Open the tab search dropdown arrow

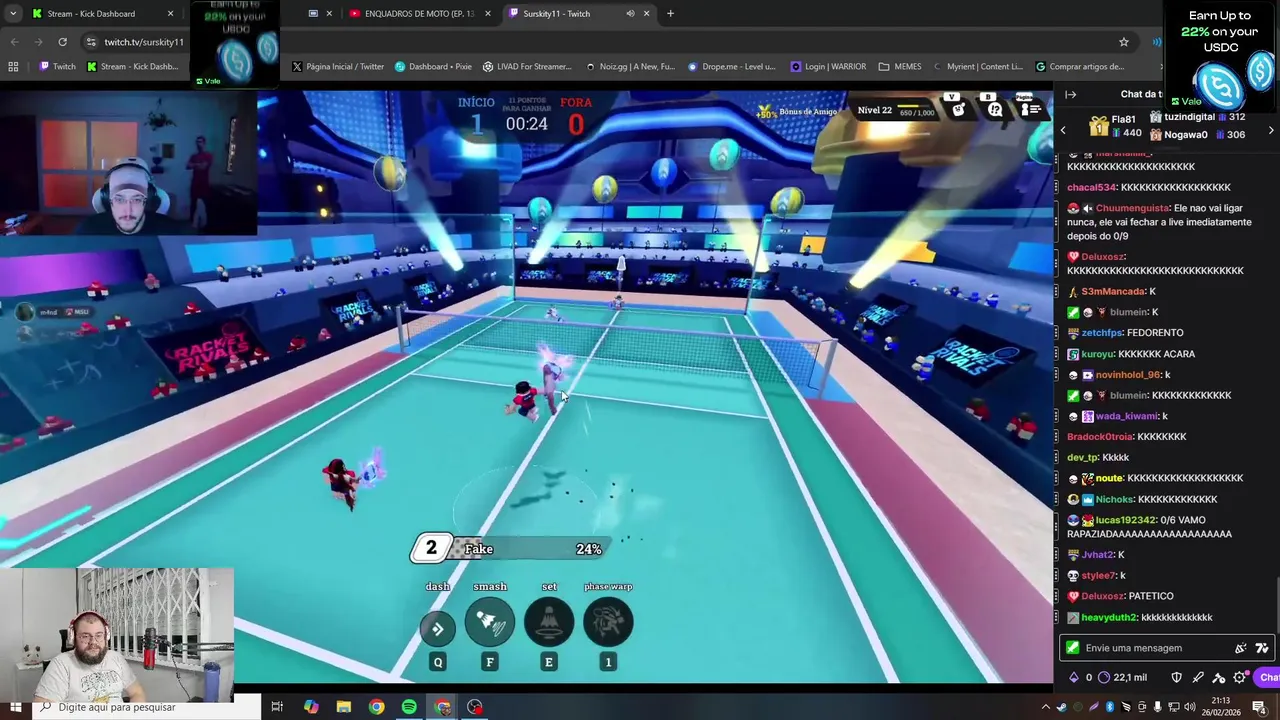[12, 14]
